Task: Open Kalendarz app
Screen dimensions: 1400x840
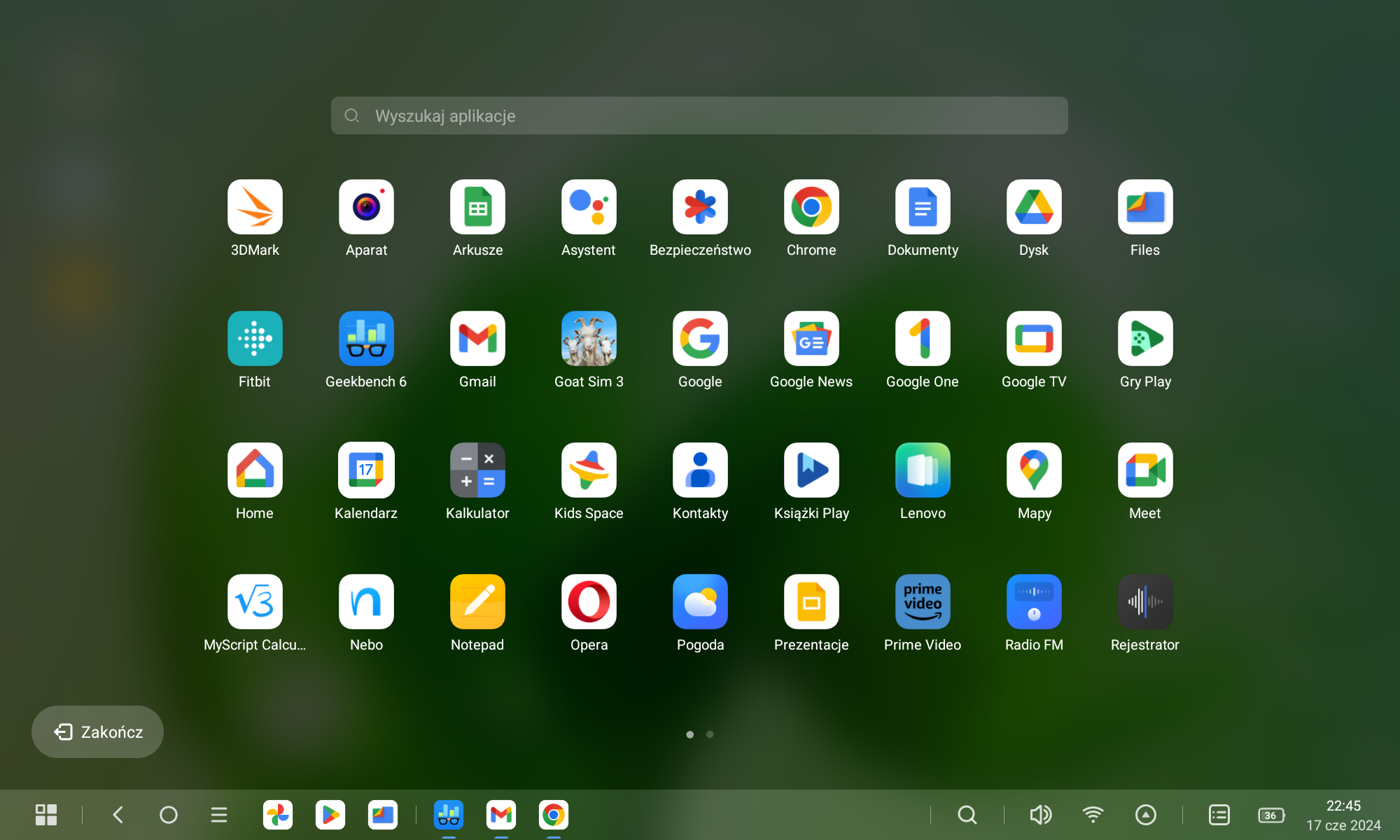Action: 366,470
